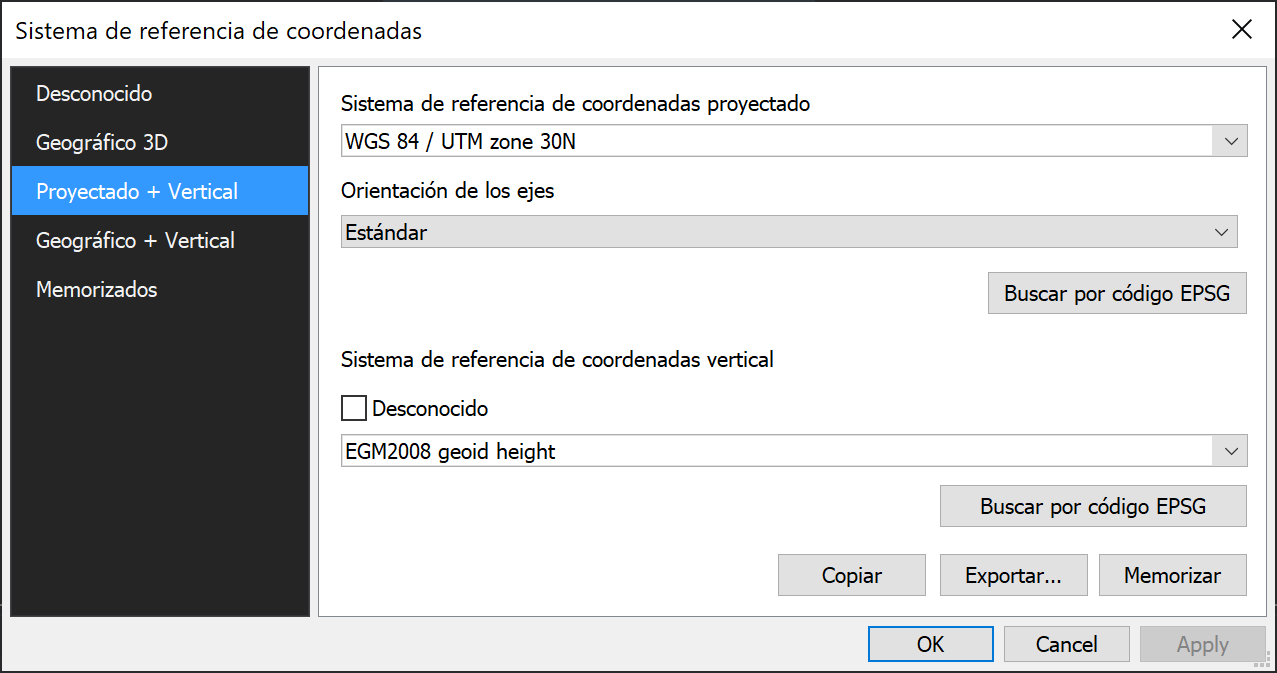Expand the projected coordinate system dropdown arrow
This screenshot has width=1277, height=673.
tap(1230, 141)
